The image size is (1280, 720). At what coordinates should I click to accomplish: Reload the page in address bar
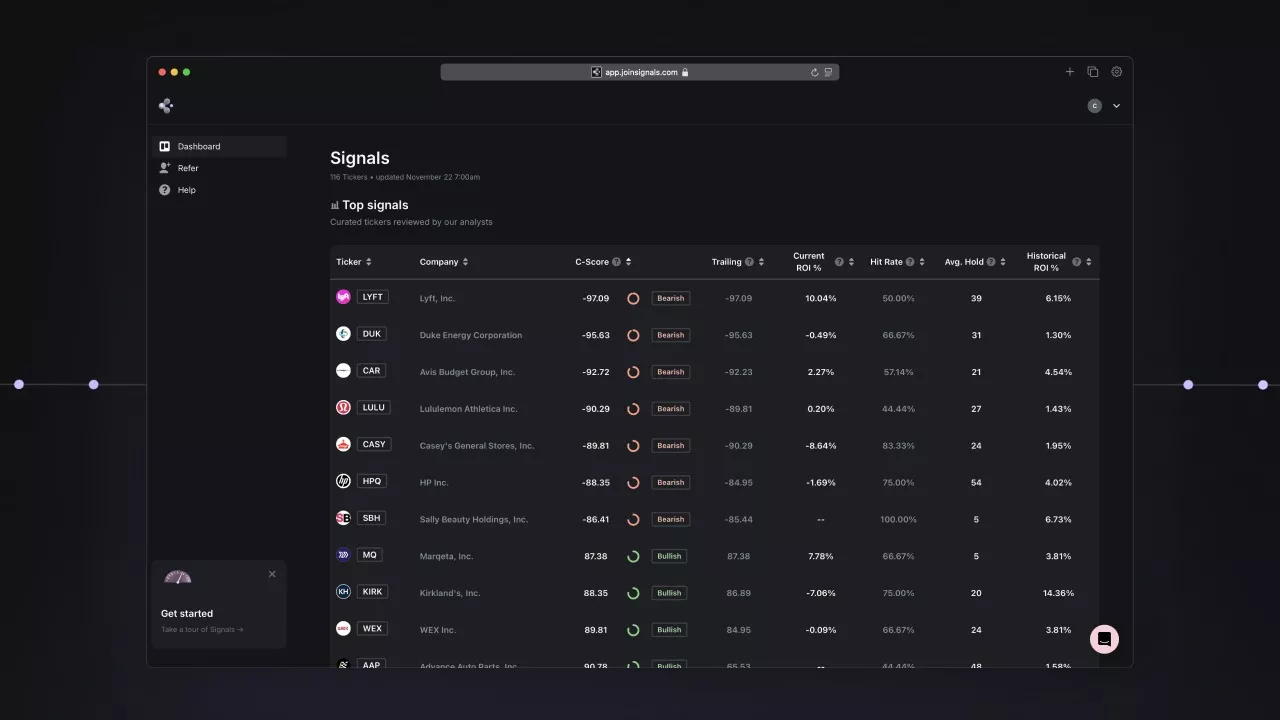coord(814,72)
